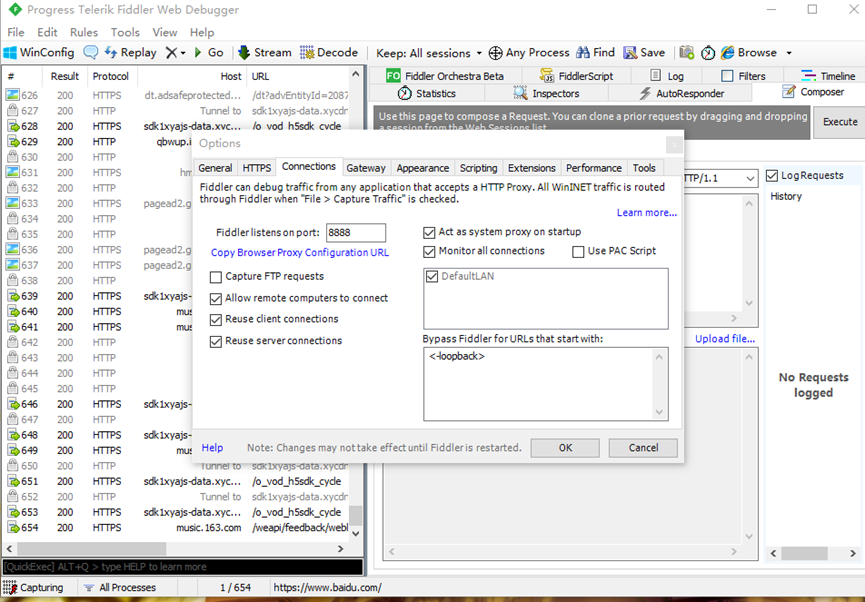Uncheck Act as system proxy on startup

tap(429, 232)
